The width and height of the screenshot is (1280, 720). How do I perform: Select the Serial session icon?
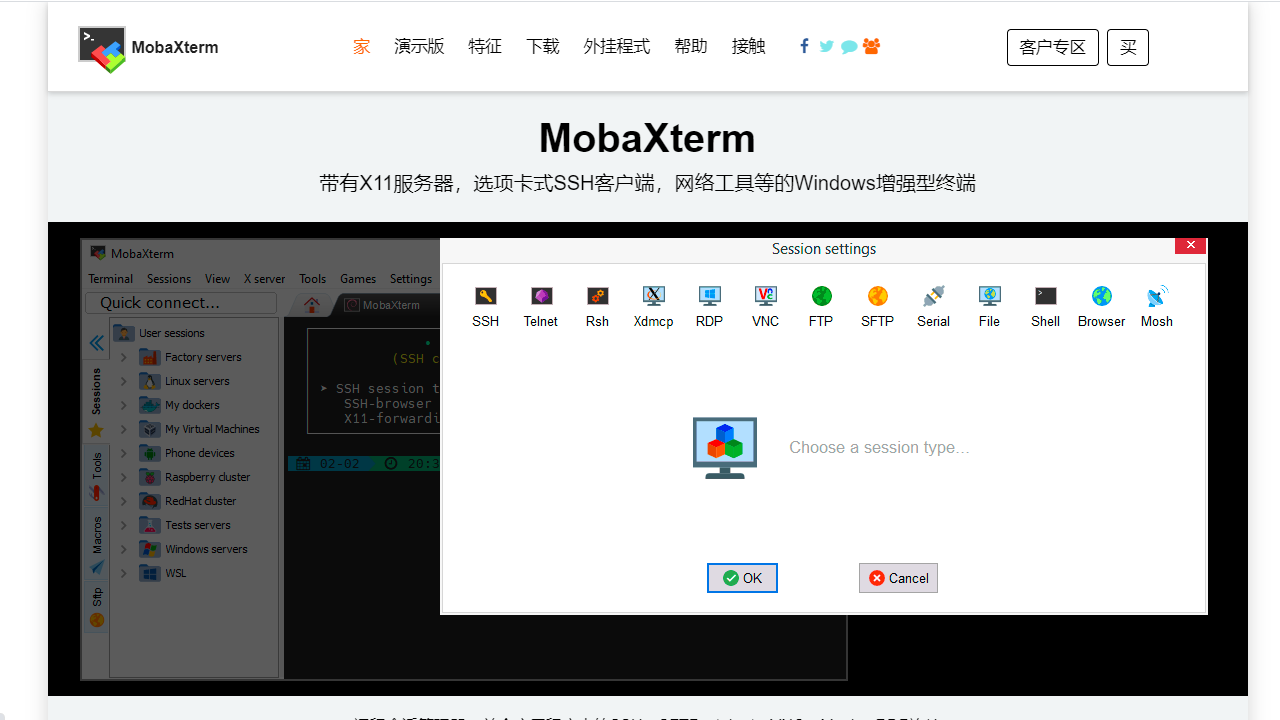click(933, 305)
